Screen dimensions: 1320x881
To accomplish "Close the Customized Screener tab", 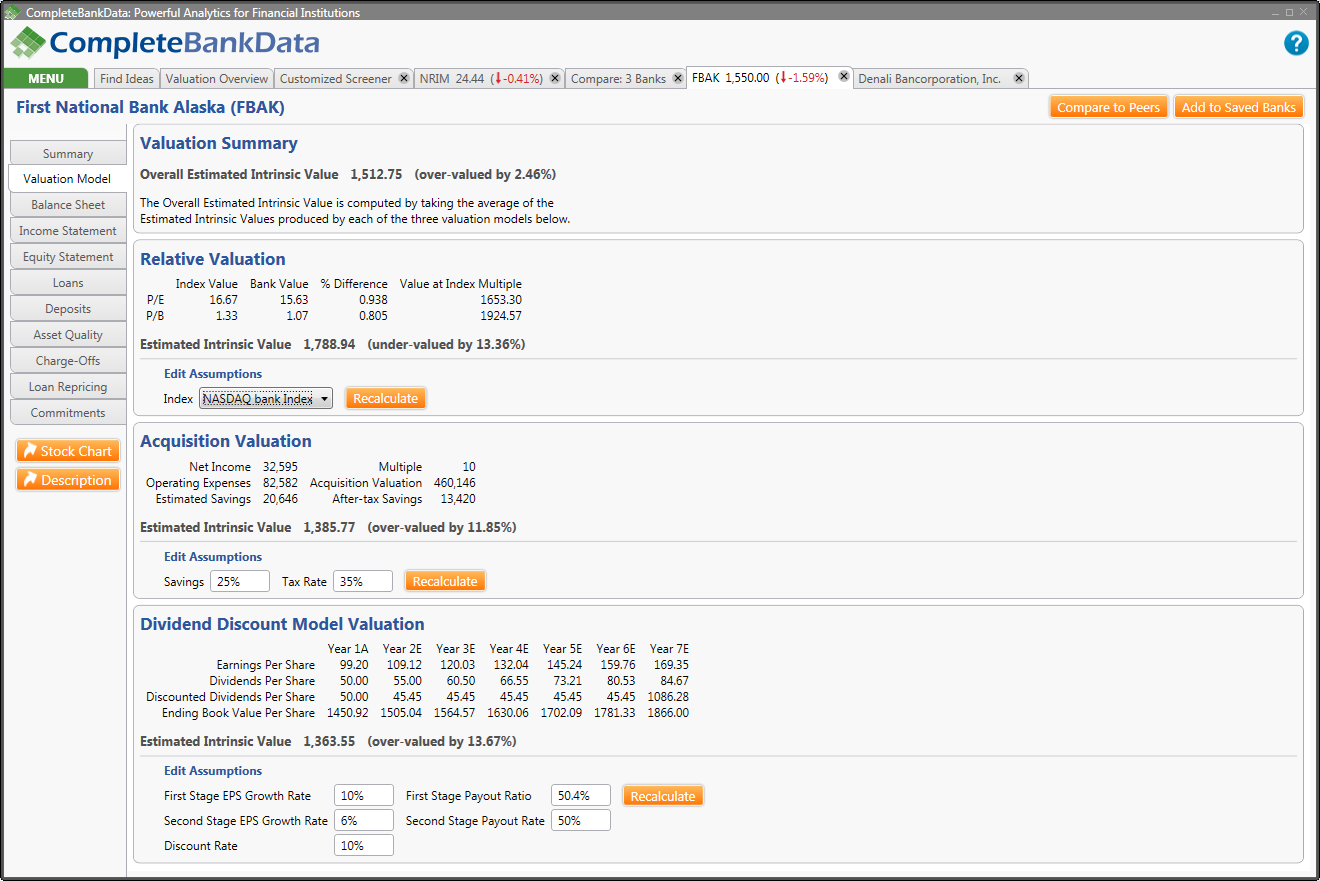I will pos(404,78).
